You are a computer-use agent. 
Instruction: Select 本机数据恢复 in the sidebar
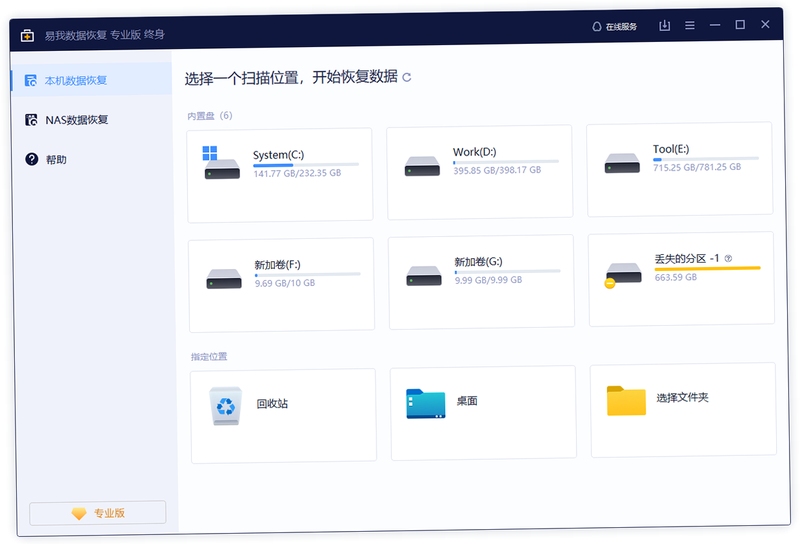point(92,80)
